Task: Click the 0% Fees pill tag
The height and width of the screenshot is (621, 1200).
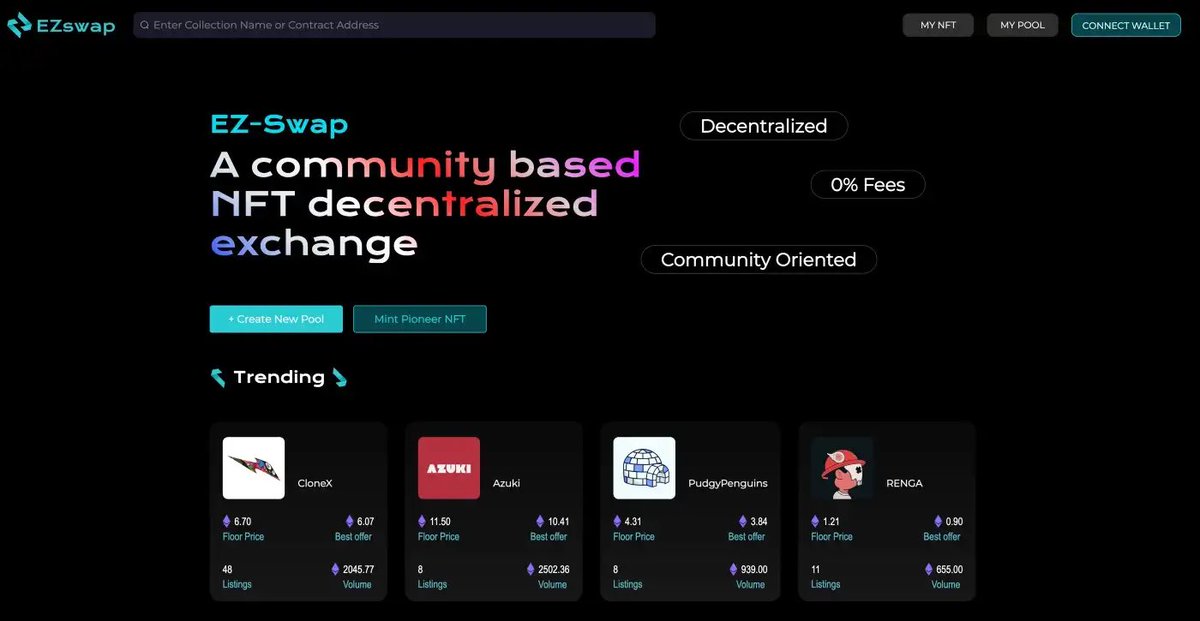Action: click(x=868, y=185)
